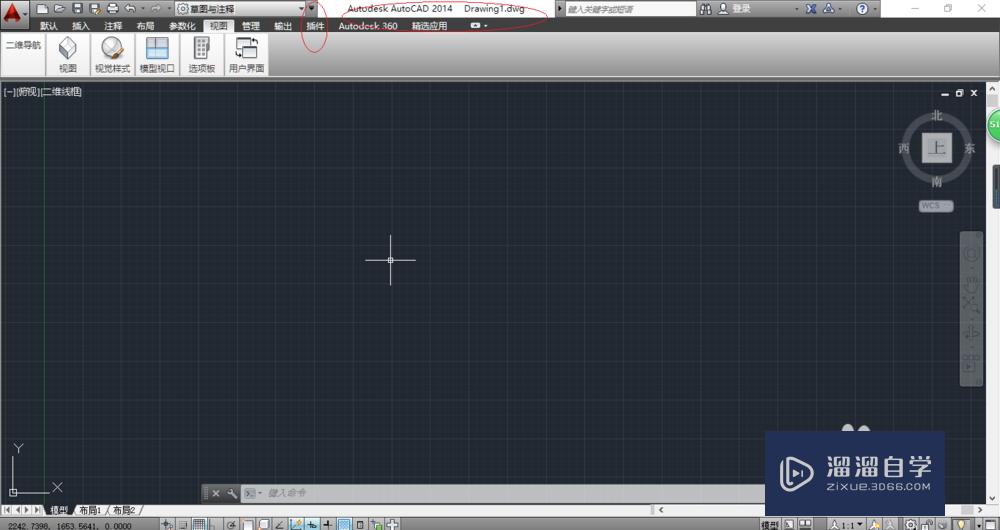
Task: Switch to the 默认 ribbon tab
Action: tap(49, 26)
